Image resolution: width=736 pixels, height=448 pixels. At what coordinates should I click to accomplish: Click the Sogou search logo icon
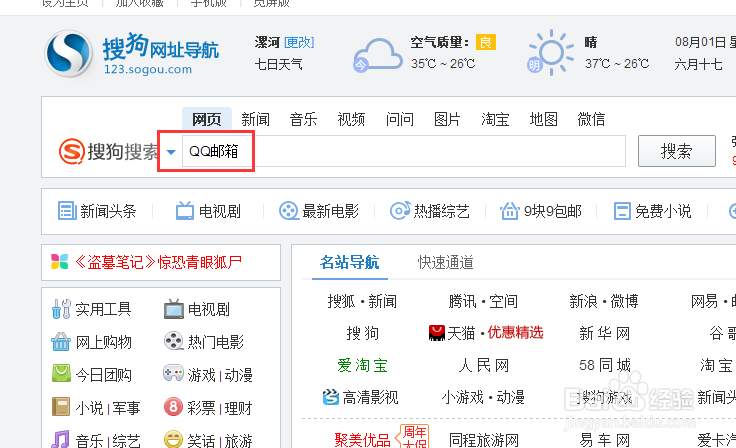[71, 151]
